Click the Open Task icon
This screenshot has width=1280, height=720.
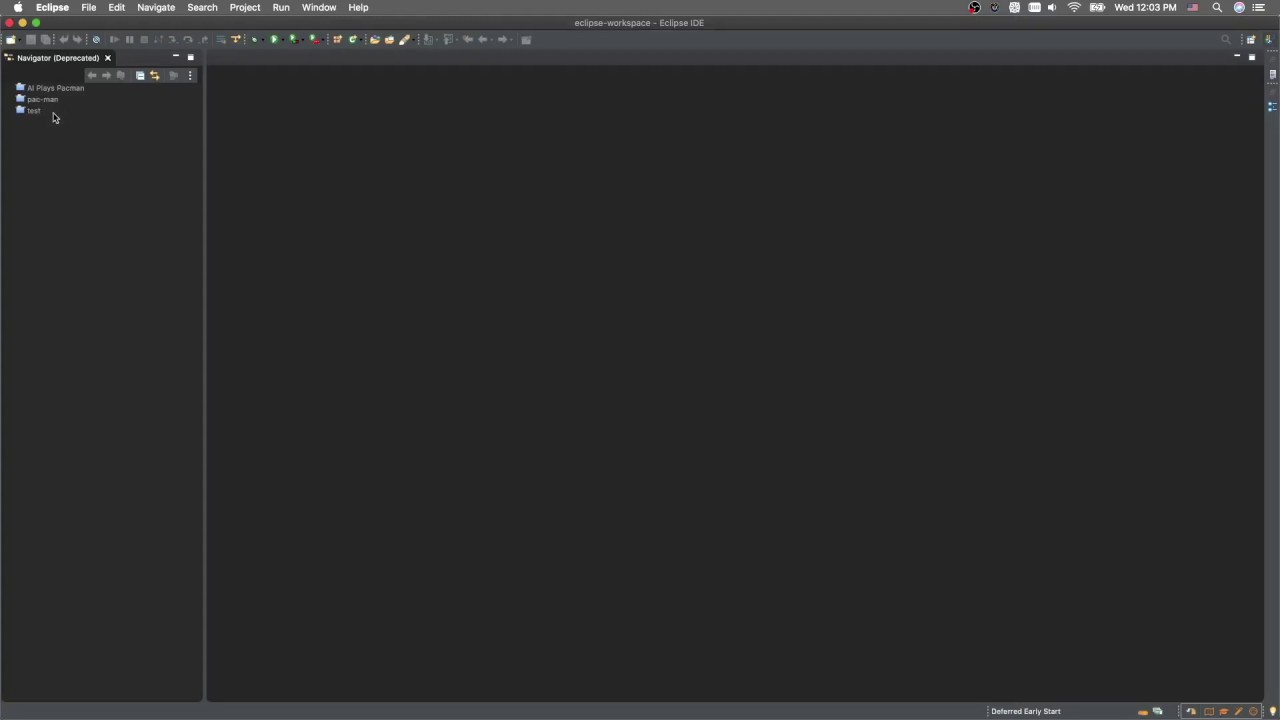click(x=389, y=40)
